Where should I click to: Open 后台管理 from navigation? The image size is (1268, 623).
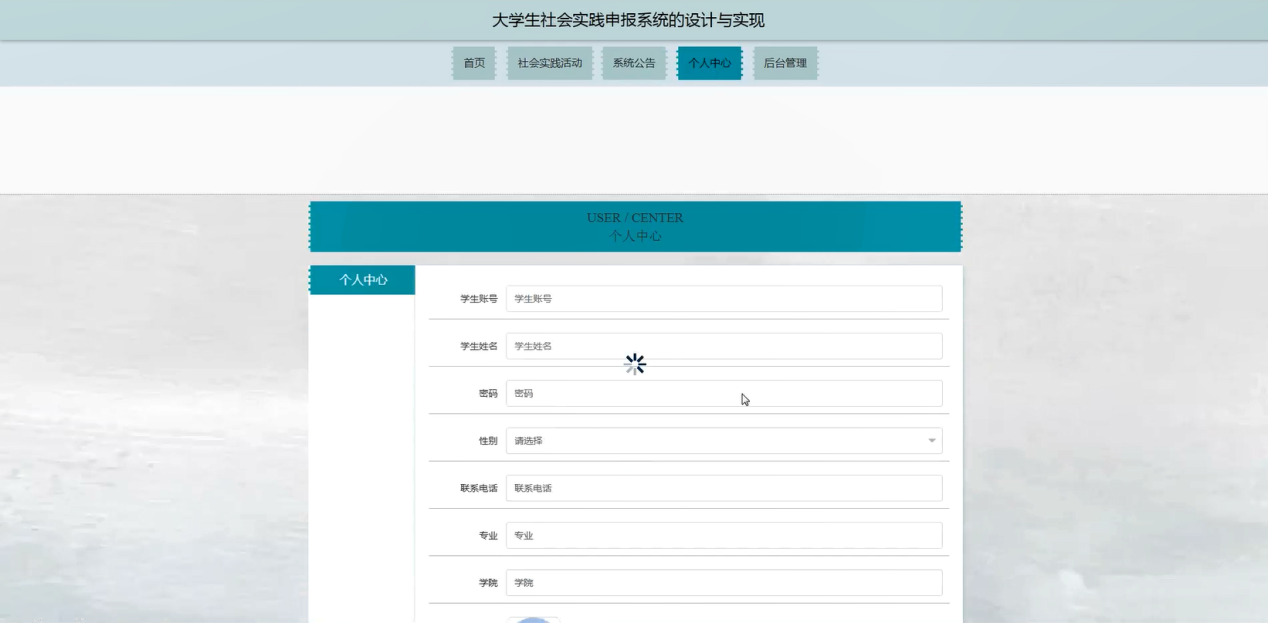click(785, 63)
